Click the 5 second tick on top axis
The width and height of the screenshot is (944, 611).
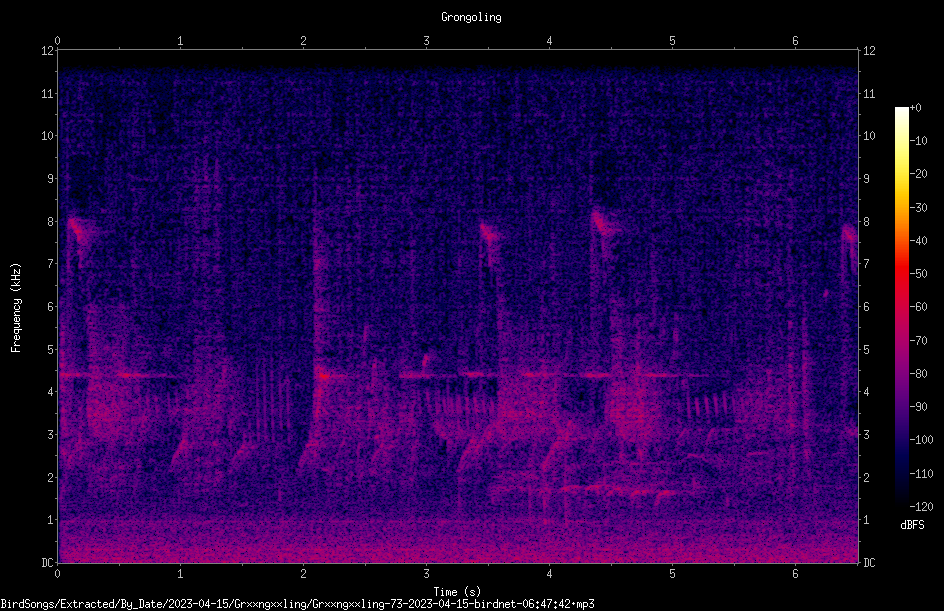point(672,41)
